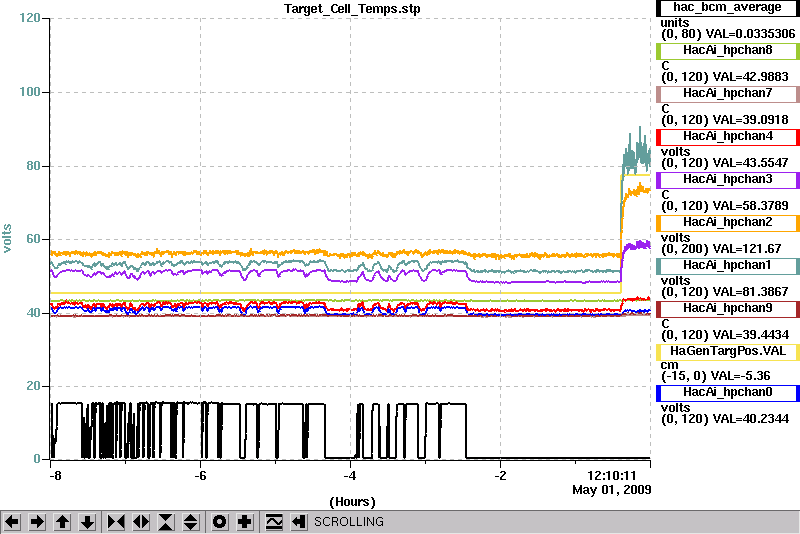Screen dimensions: 800x534
Task: Pan the graph left with the left arrow icon
Action: point(12,522)
